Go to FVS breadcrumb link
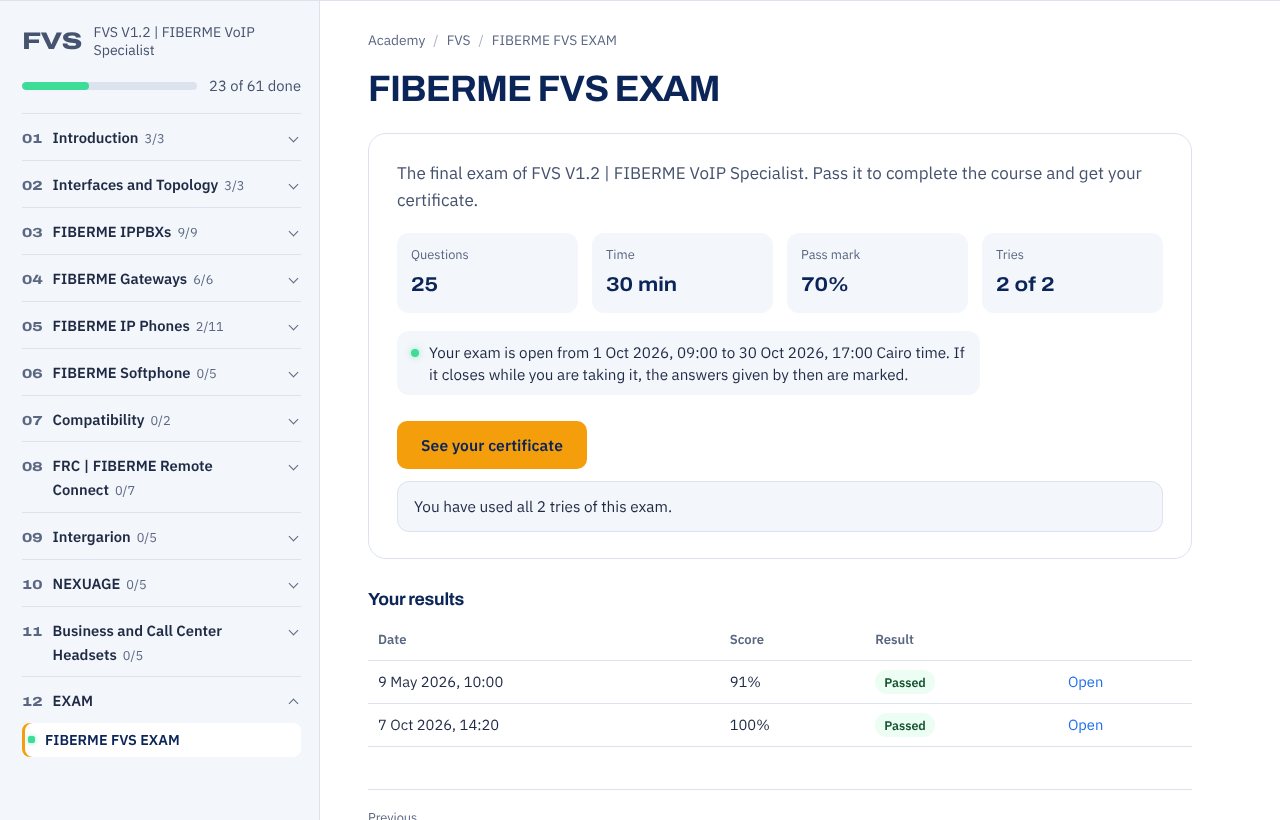Image resolution: width=1280 pixels, height=820 pixels. (458, 41)
